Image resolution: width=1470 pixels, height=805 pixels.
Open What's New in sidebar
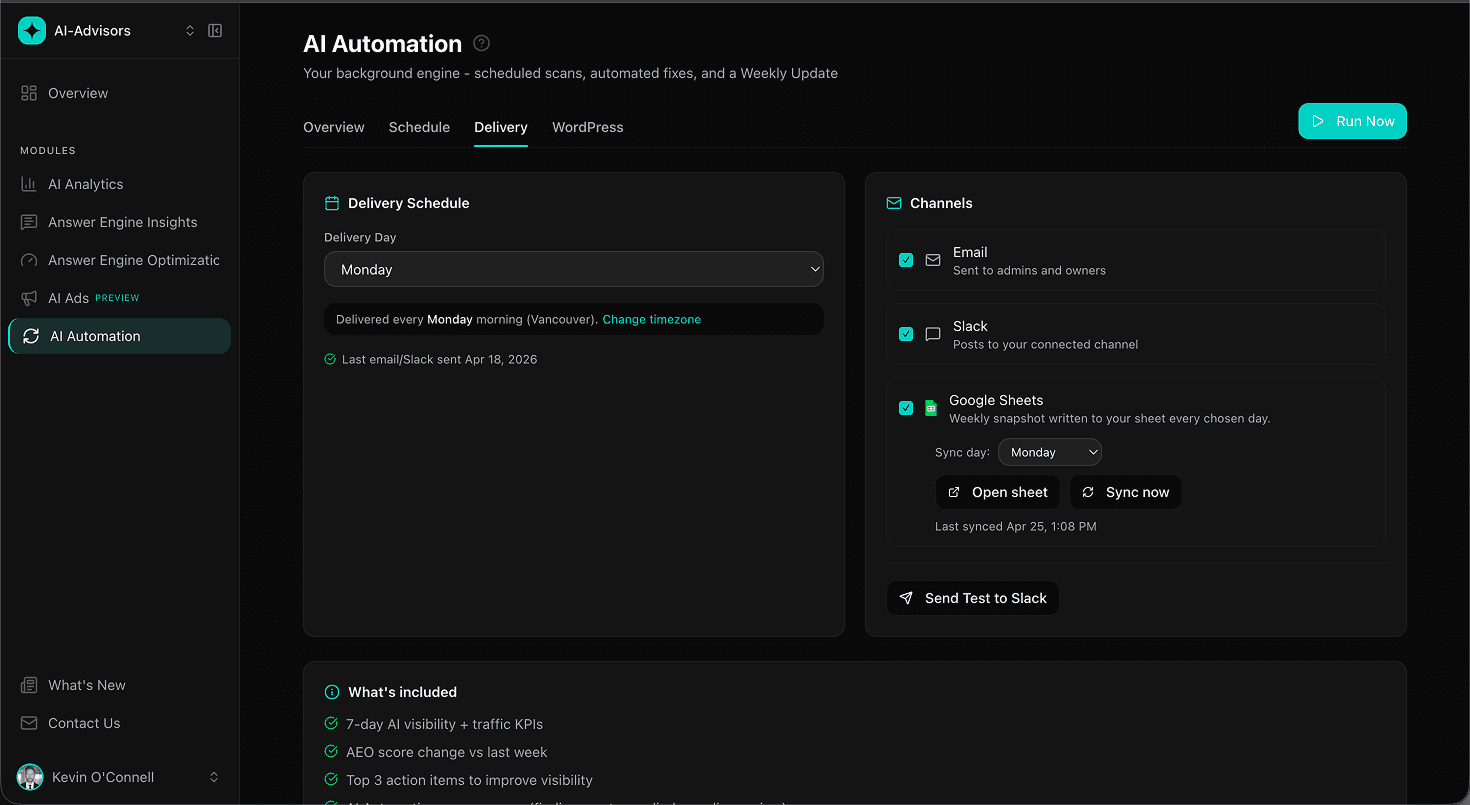119,685
